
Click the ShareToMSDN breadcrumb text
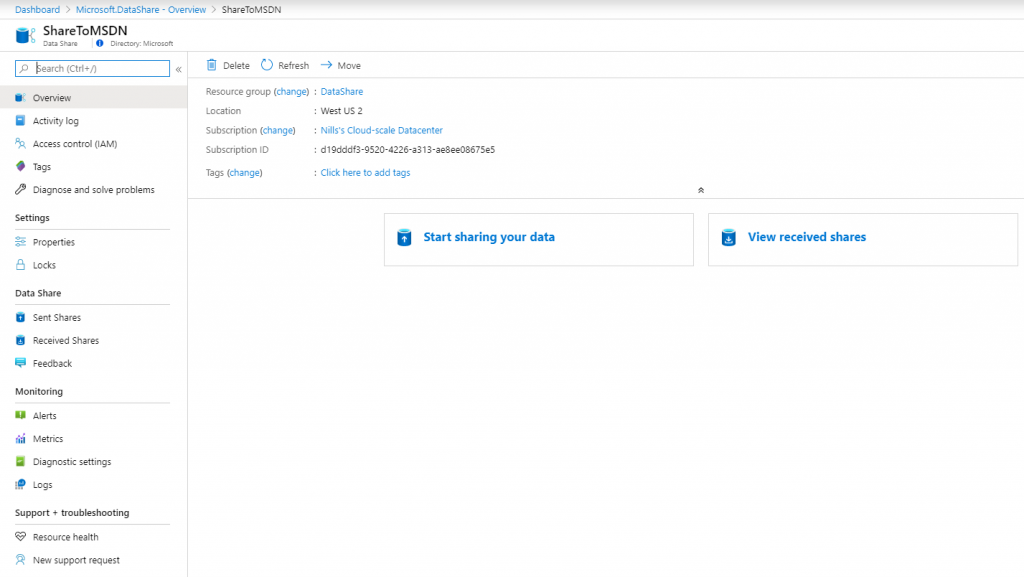point(251,10)
